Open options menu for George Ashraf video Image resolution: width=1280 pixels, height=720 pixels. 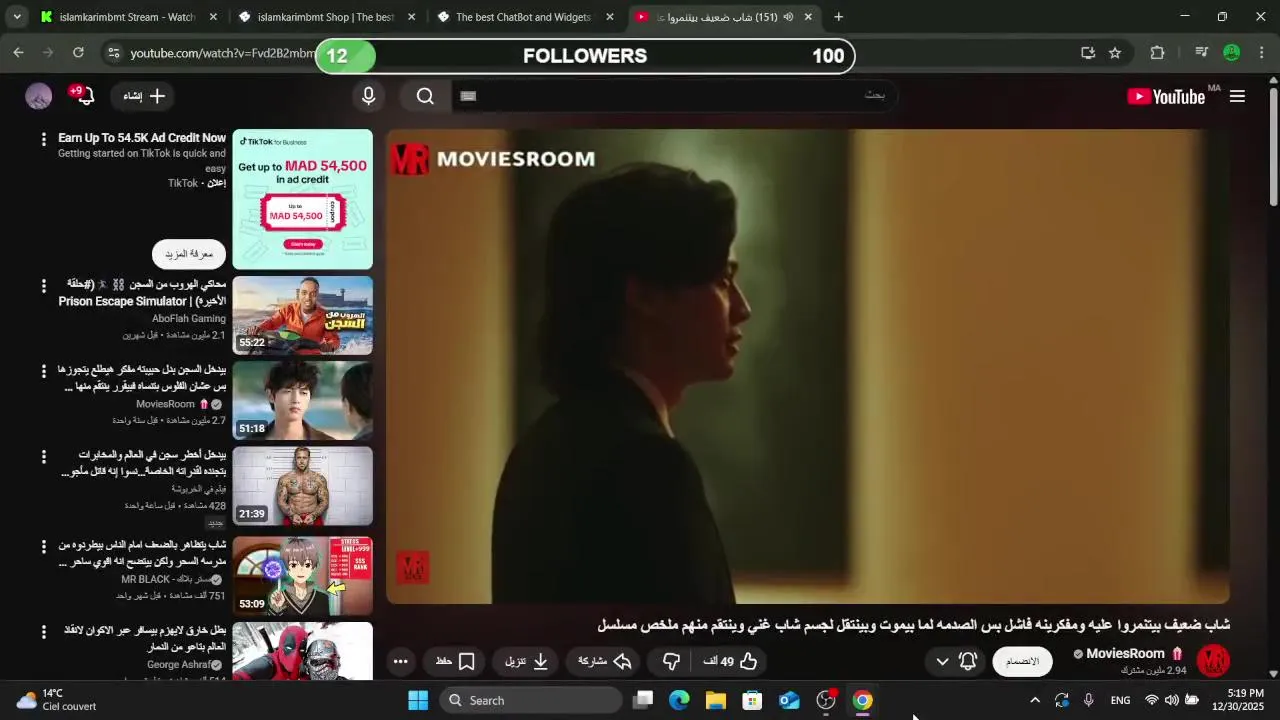[x=43, y=632]
